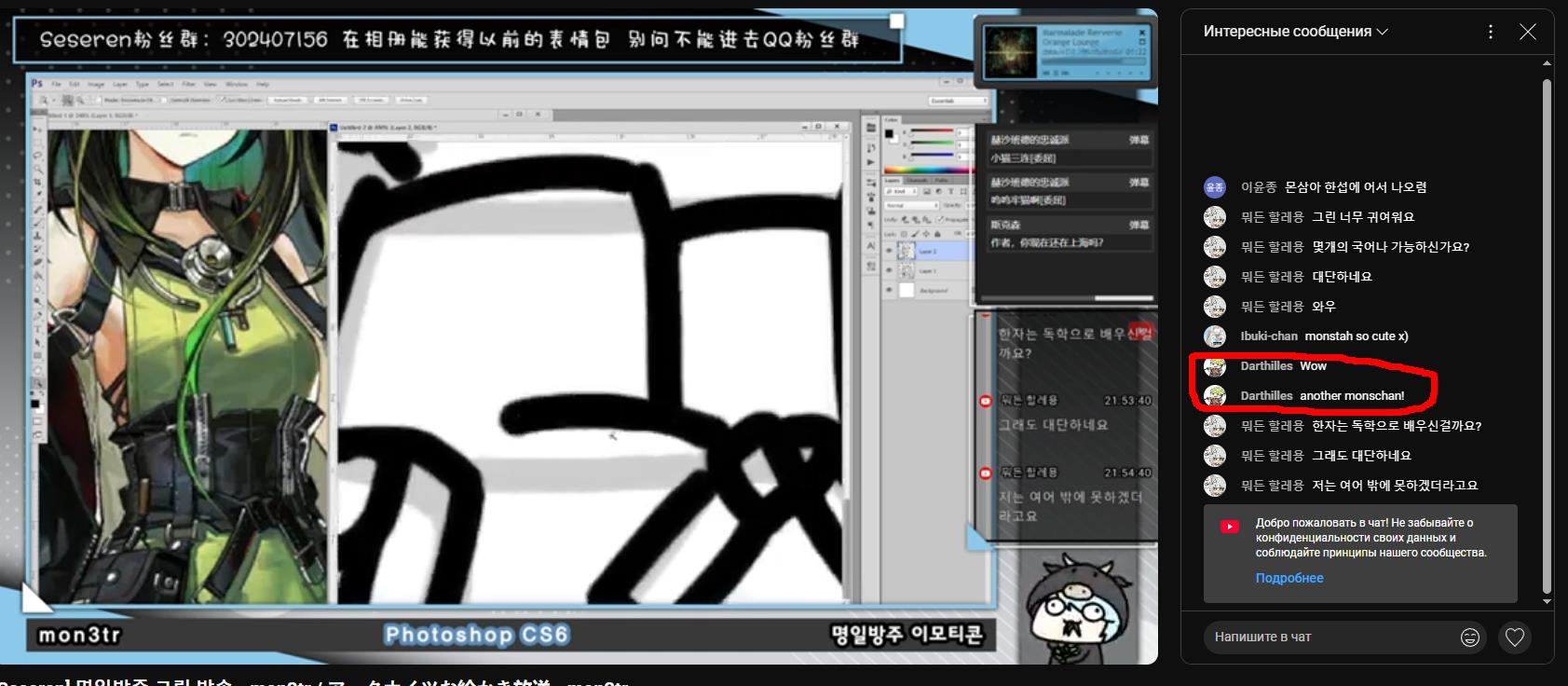Screen dimensions: 1568x686
Task: Click the YouTube logo in welcome notice
Action: 1230,527
